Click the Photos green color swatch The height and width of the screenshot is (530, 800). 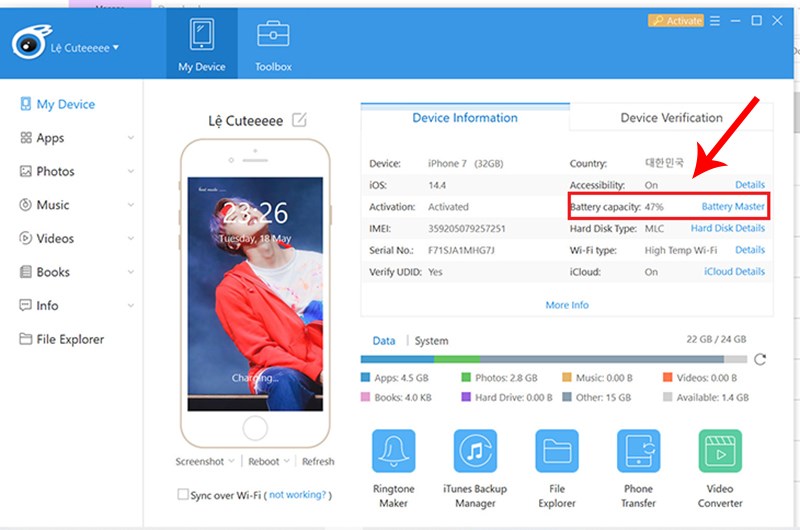[466, 377]
